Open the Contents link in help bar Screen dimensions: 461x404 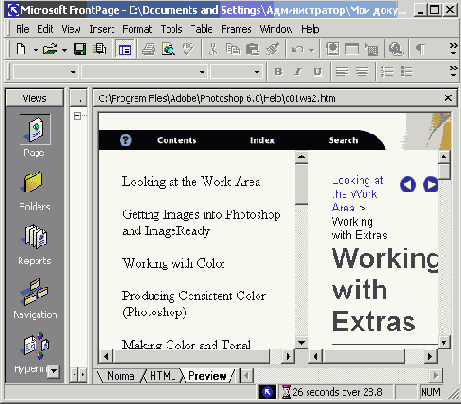[177, 140]
